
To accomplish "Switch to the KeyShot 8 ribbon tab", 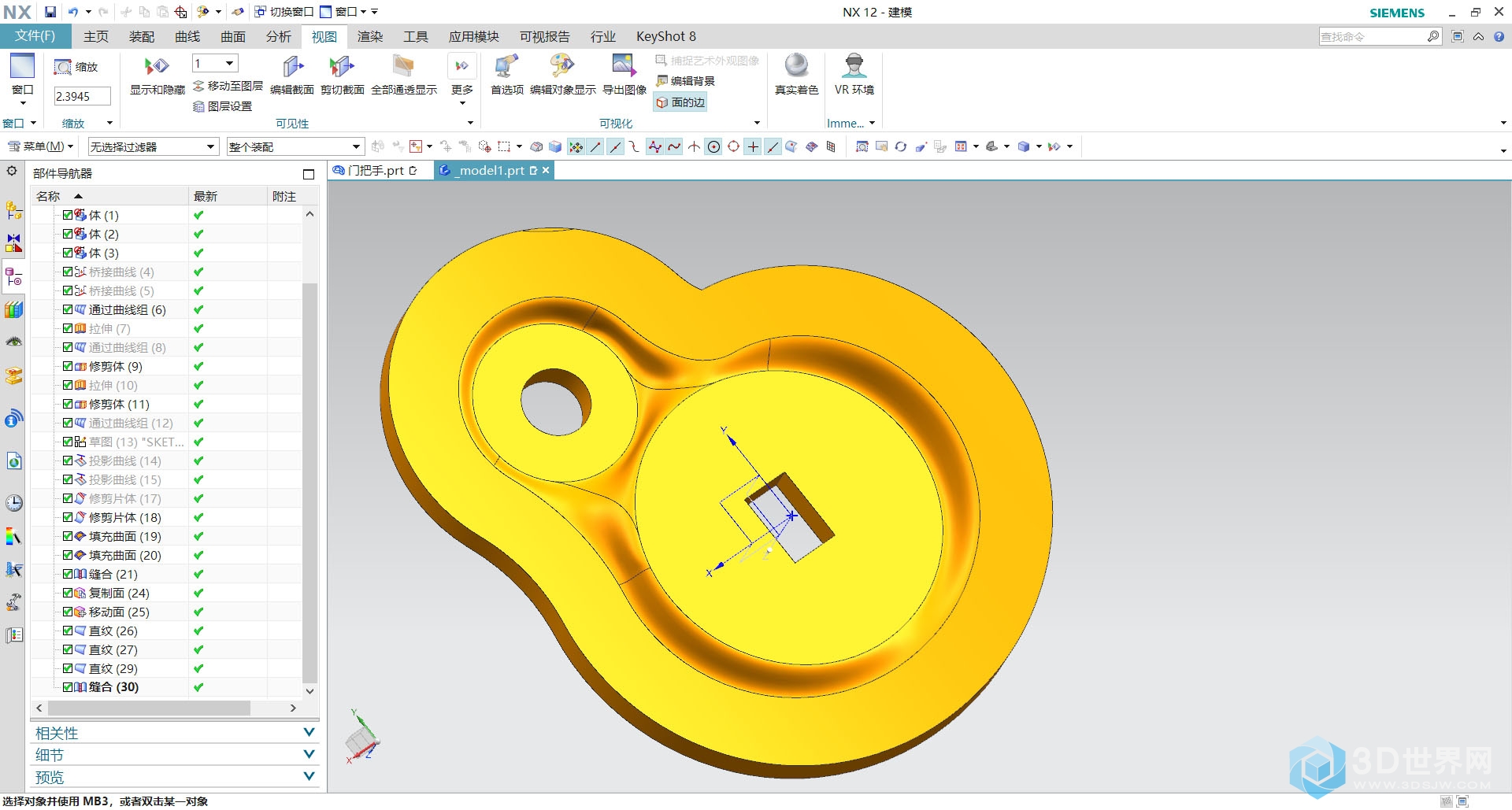I will tap(665, 36).
